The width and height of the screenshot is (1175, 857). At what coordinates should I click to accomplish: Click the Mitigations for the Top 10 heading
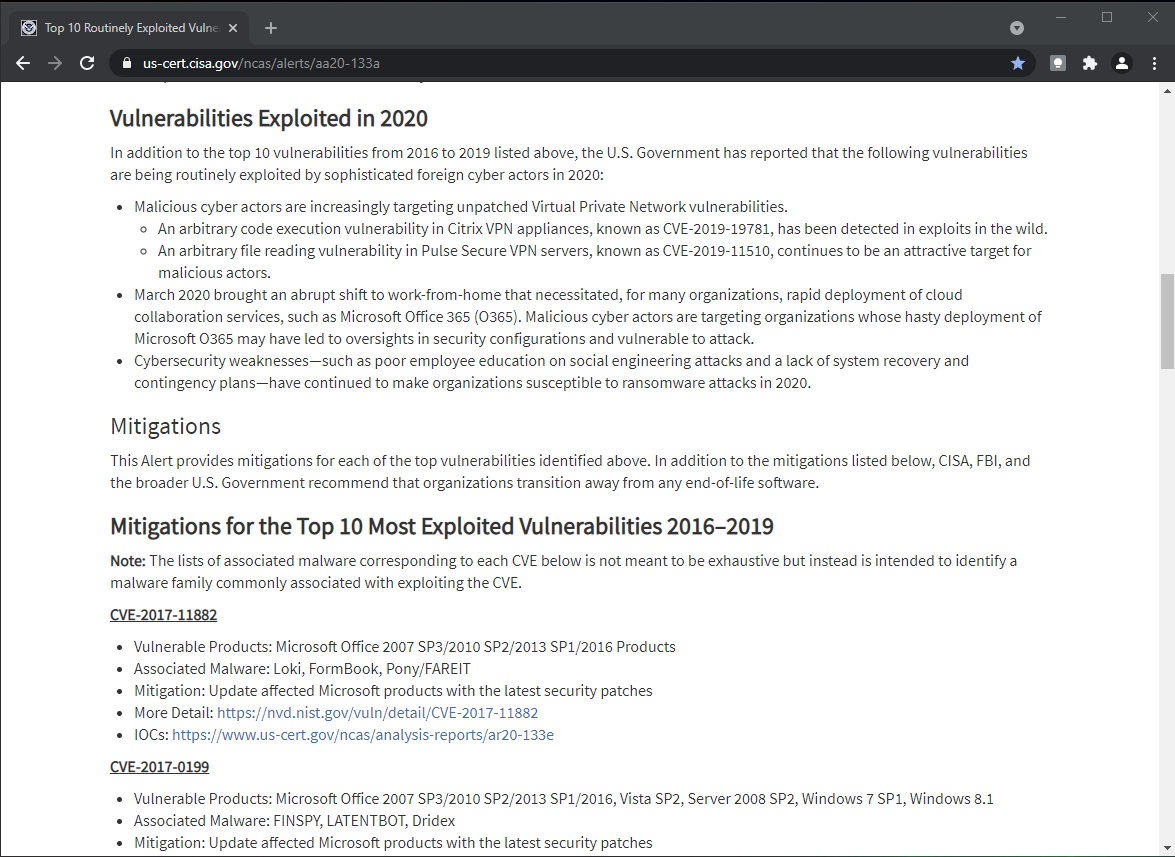[442, 527]
